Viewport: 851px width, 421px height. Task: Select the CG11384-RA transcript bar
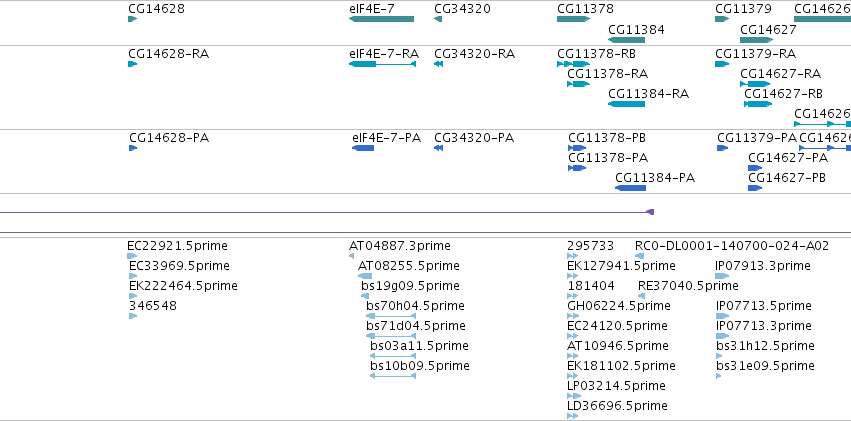pyautogui.click(x=626, y=104)
